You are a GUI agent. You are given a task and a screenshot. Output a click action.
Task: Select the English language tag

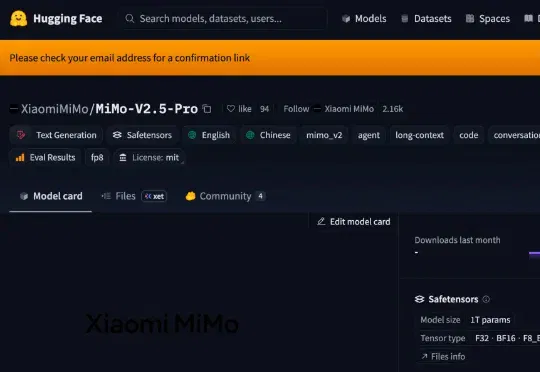tap(209, 135)
